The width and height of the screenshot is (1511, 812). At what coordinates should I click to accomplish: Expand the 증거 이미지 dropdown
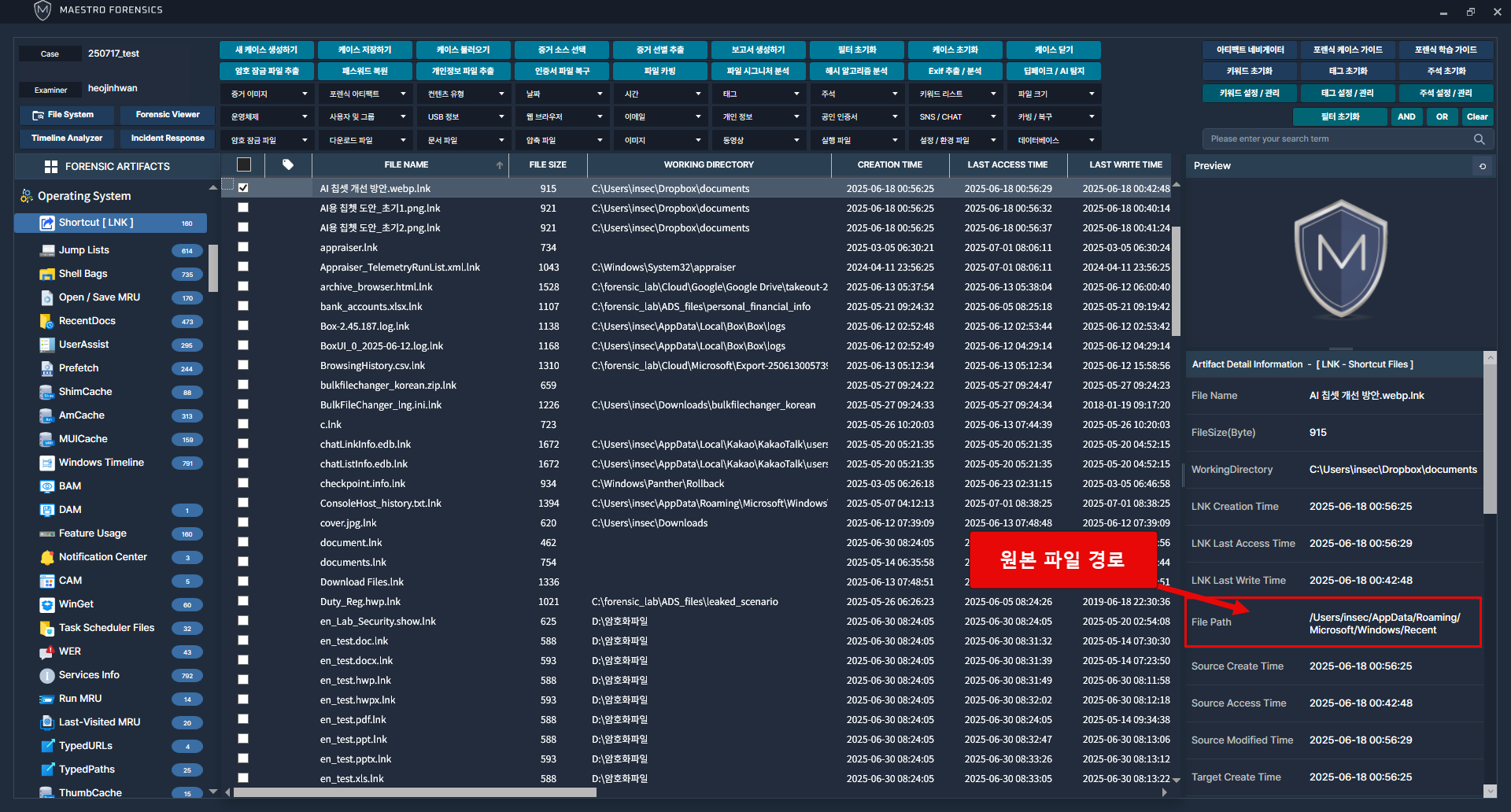tap(268, 94)
